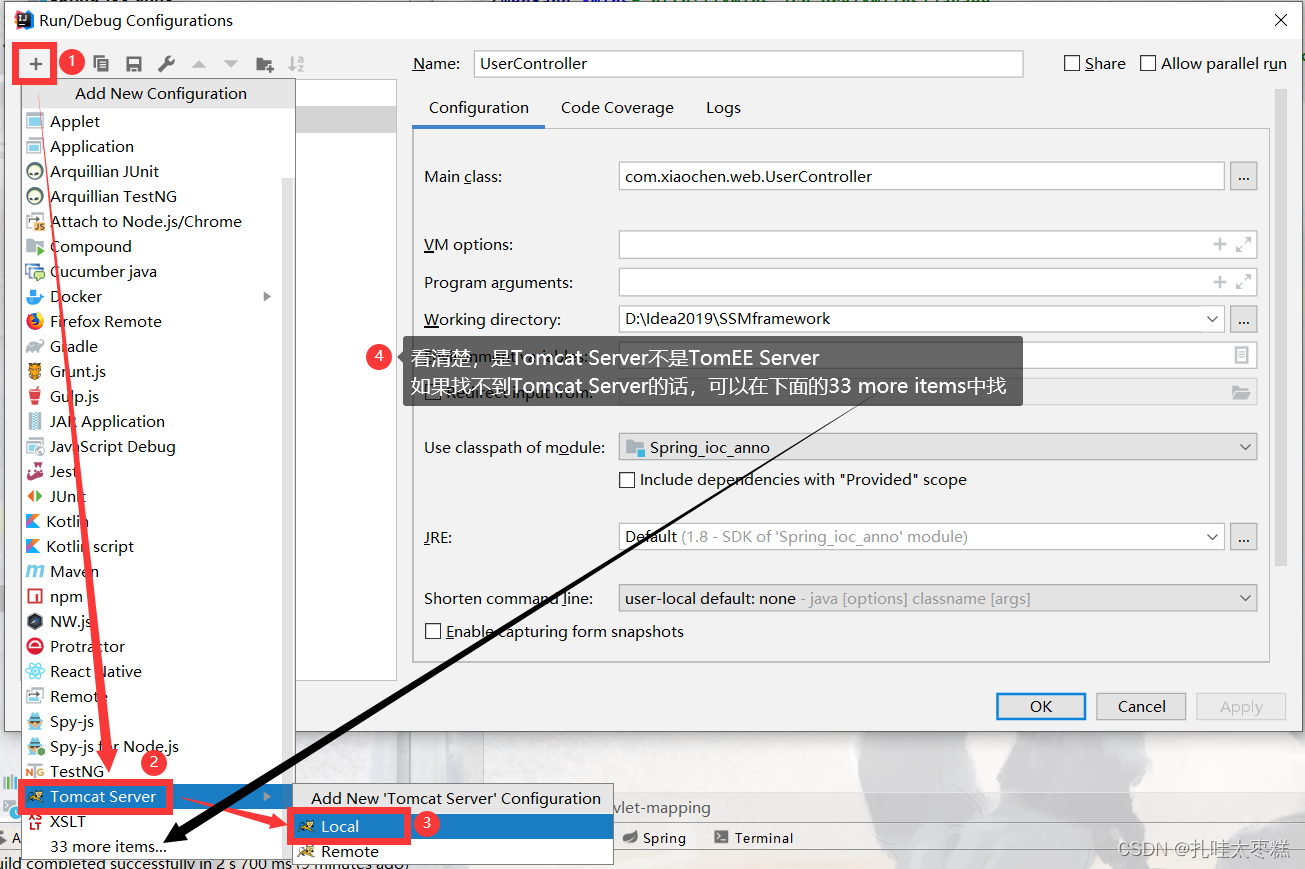Click the Name input field
Viewport: 1305px width, 869px height.
click(x=748, y=63)
